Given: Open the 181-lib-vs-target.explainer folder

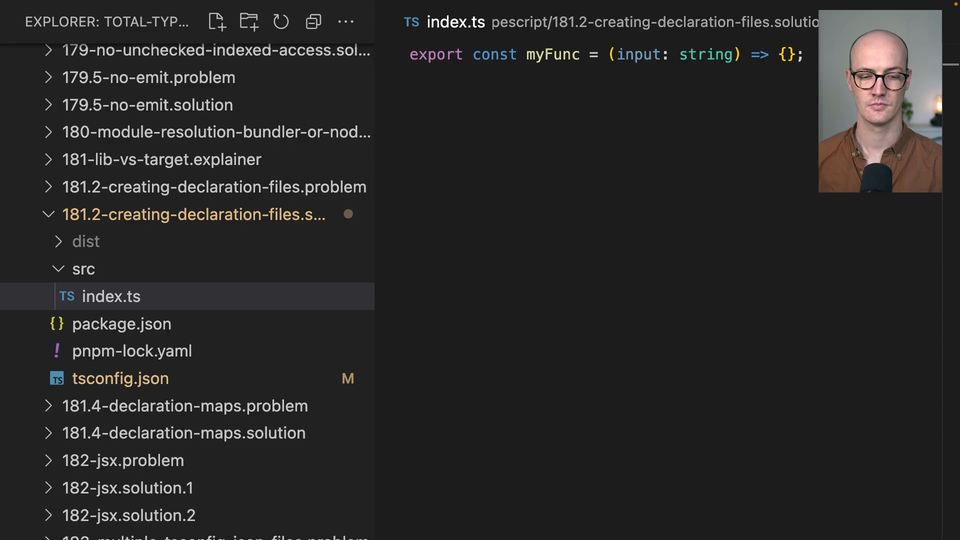Looking at the screenshot, I should tap(161, 159).
